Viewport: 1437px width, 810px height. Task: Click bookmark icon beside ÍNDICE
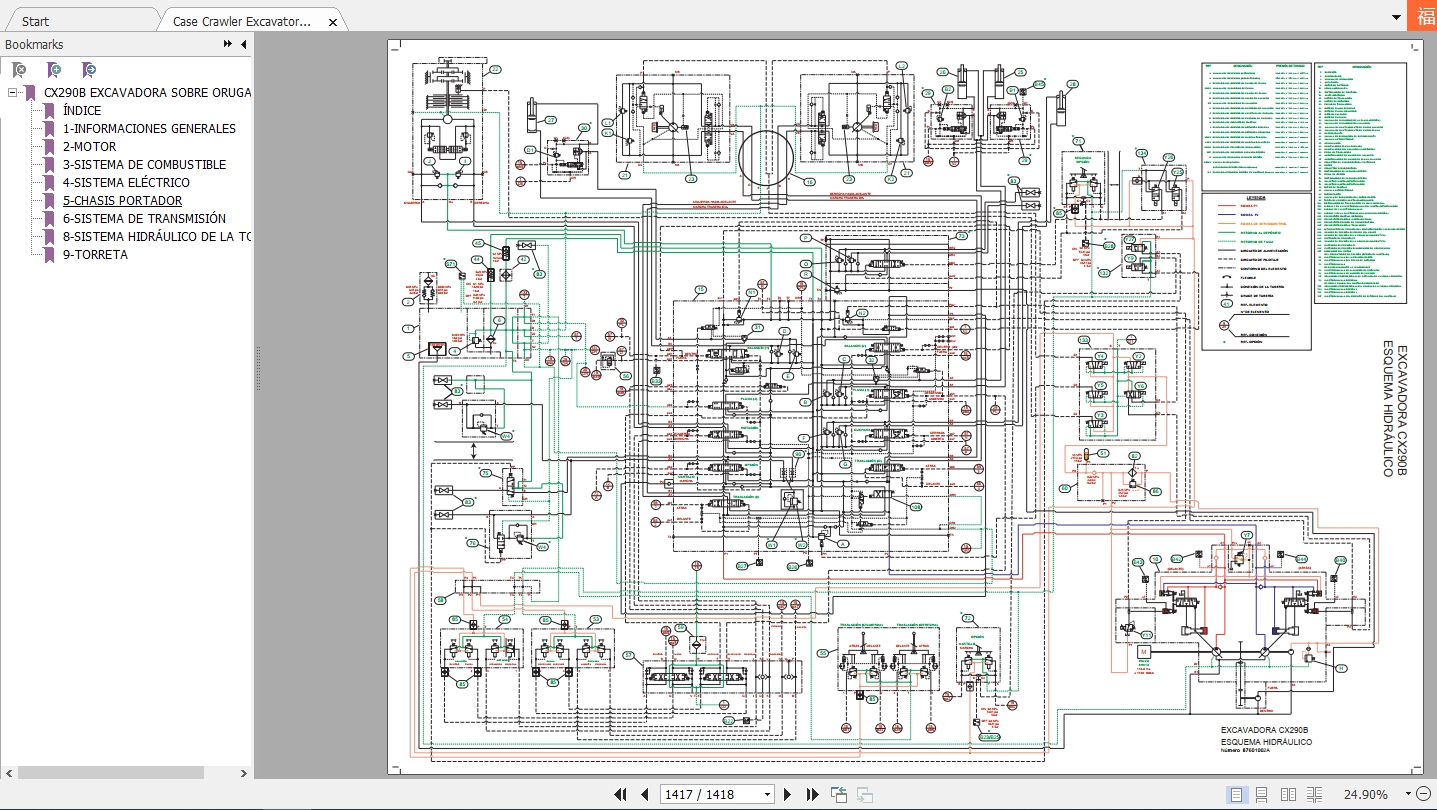coord(49,111)
